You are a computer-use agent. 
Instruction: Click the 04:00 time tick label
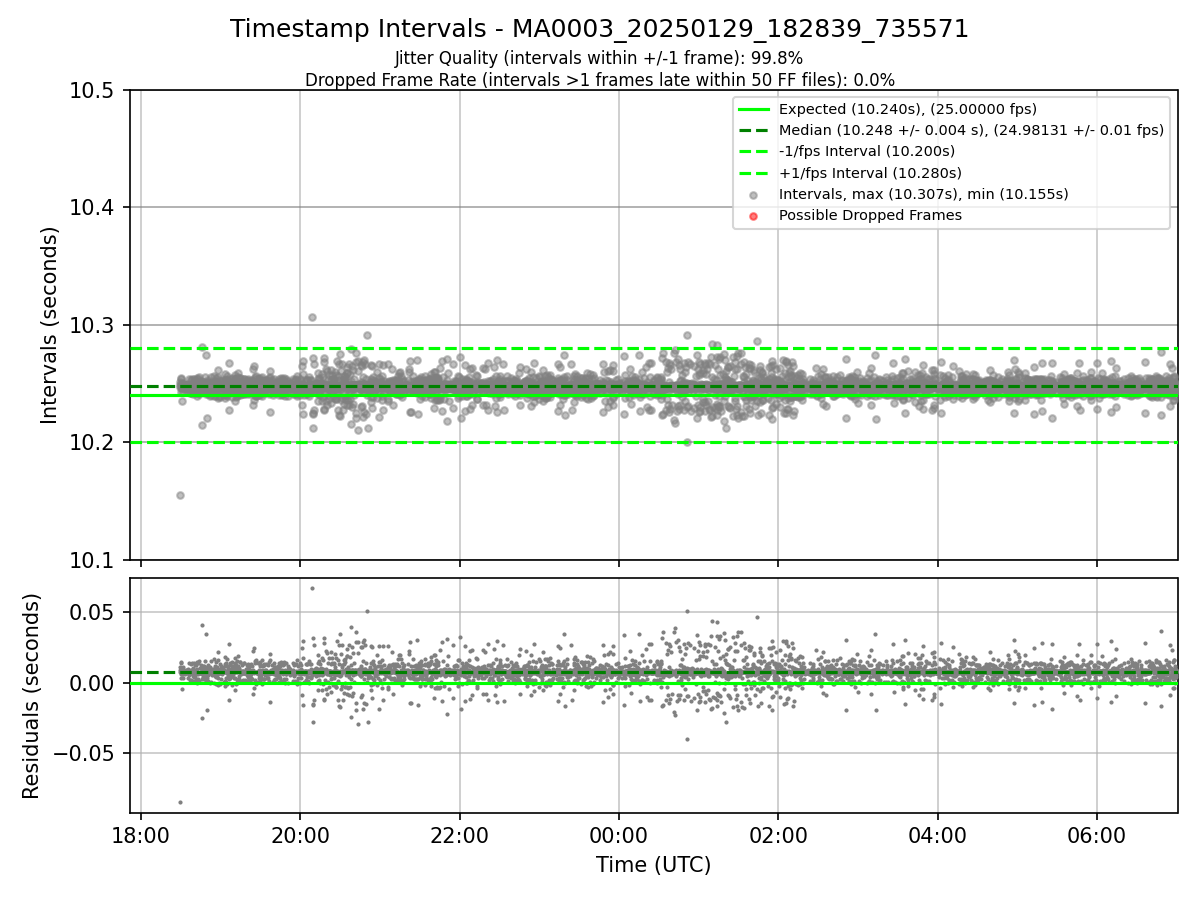click(x=938, y=834)
